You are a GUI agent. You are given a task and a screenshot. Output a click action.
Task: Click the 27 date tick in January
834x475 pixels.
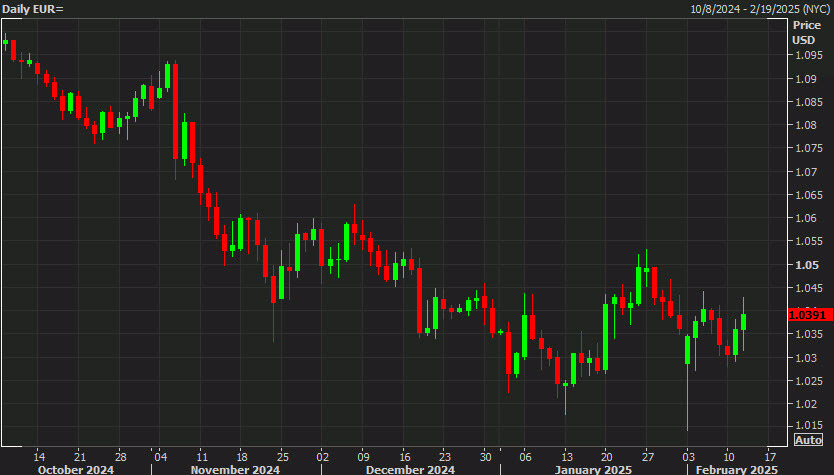click(647, 457)
